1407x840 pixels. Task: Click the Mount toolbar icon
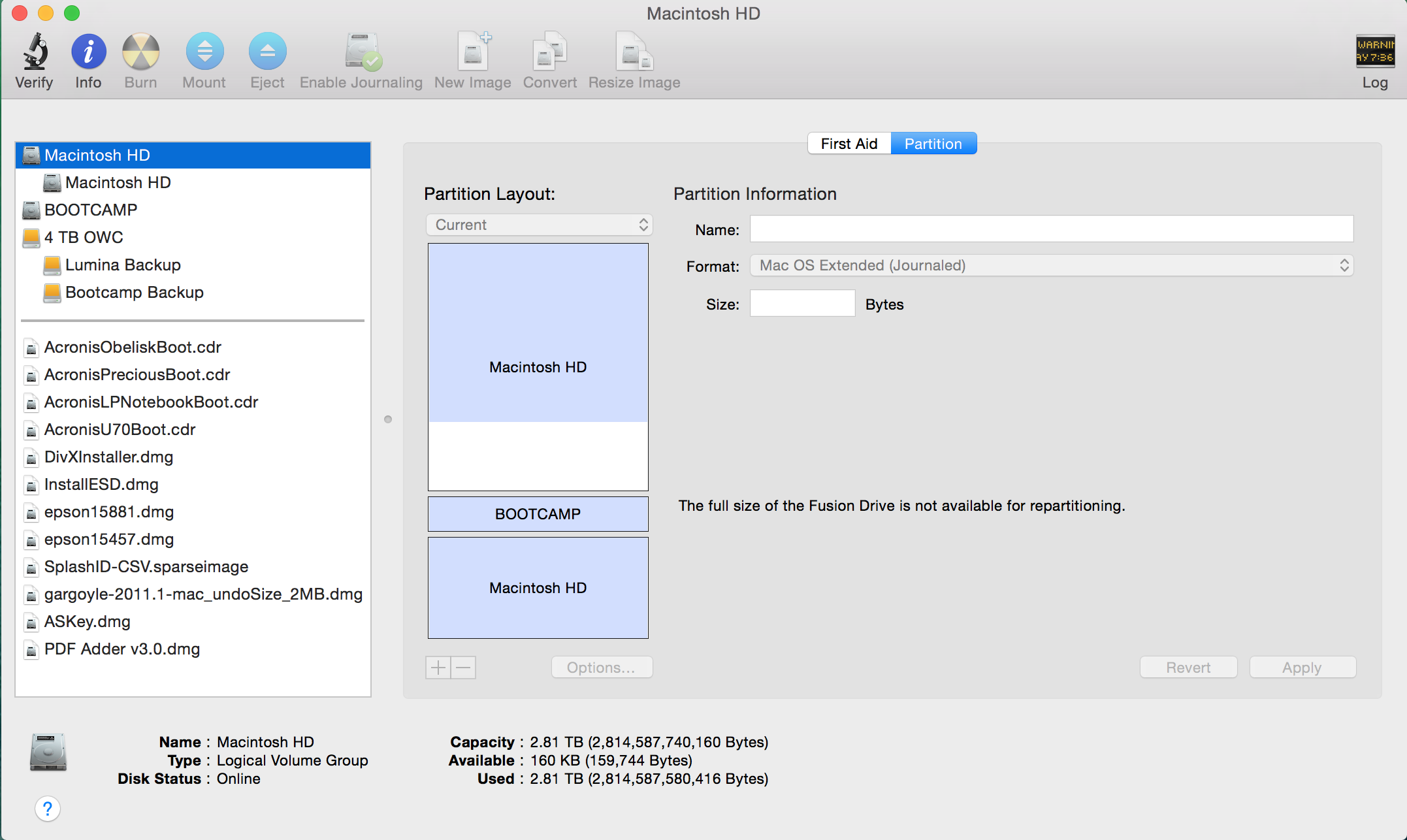click(x=204, y=52)
